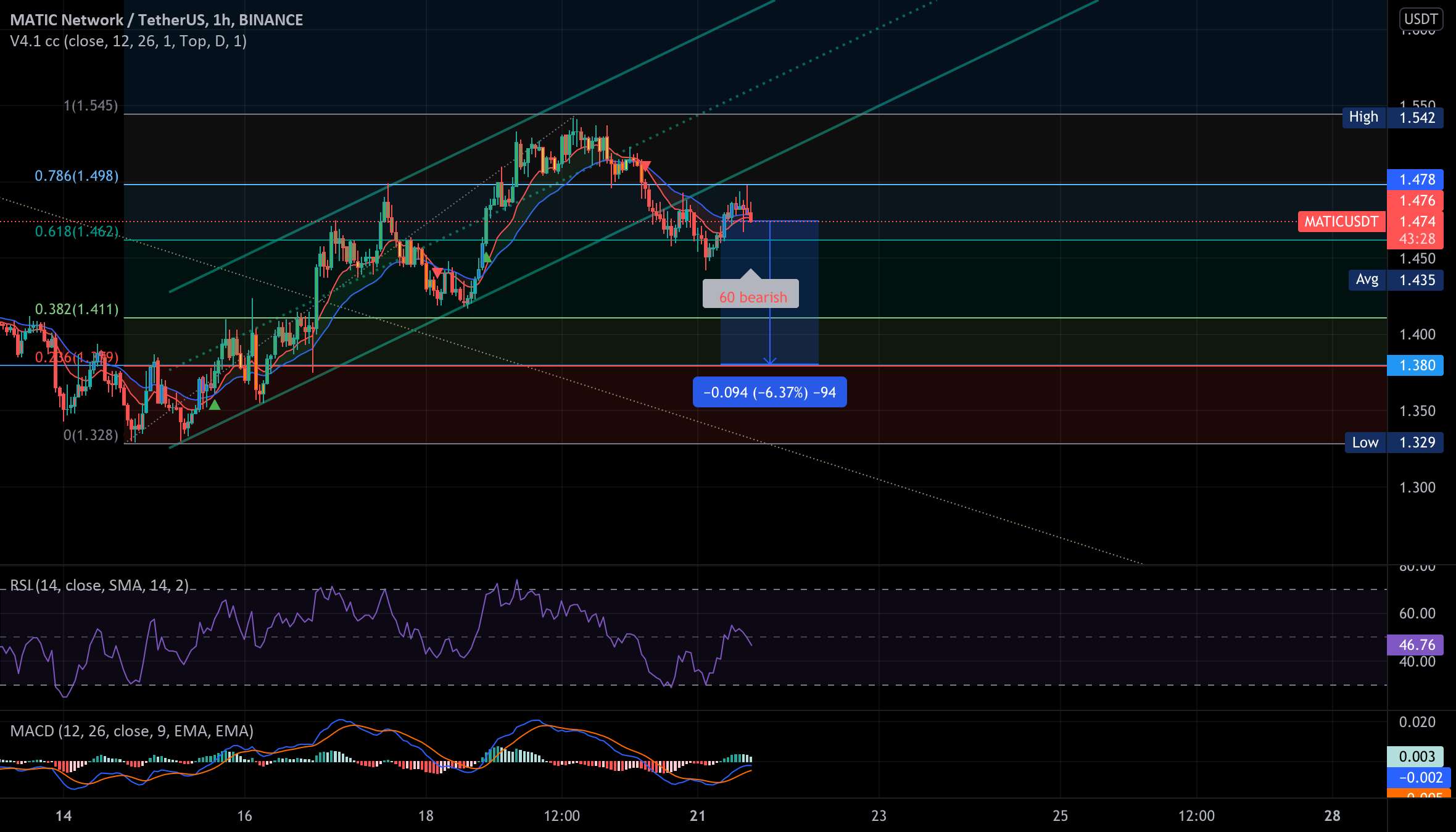Click the price axis value 1.450
Image resolution: width=1456 pixels, height=832 pixels.
1417,259
